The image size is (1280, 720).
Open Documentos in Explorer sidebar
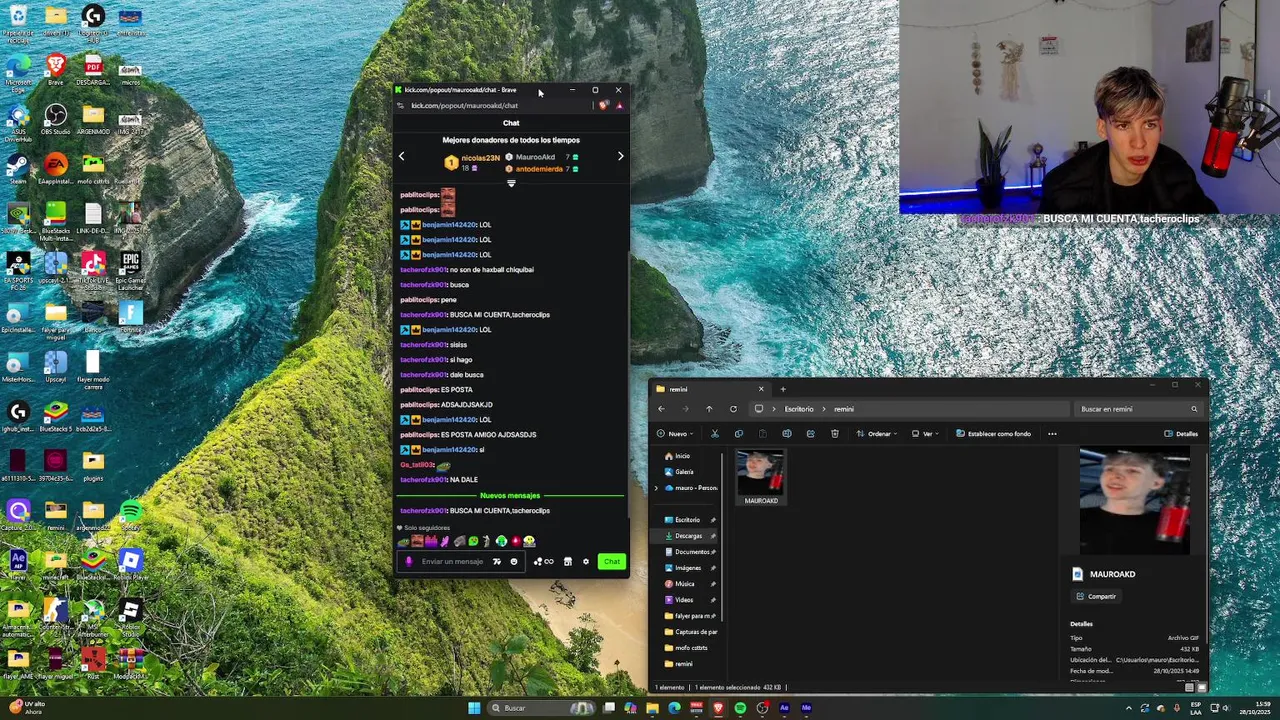tap(689, 552)
